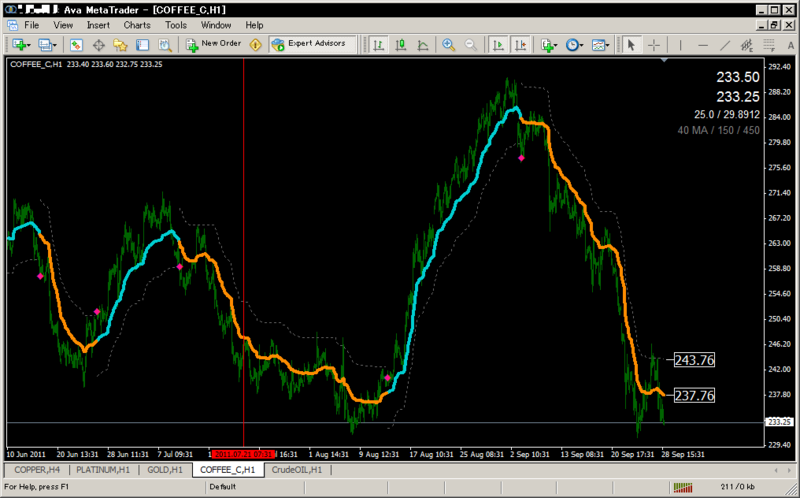Image resolution: width=800 pixels, height=498 pixels.
Task: Click the Default profile status entry
Action: tap(222, 487)
